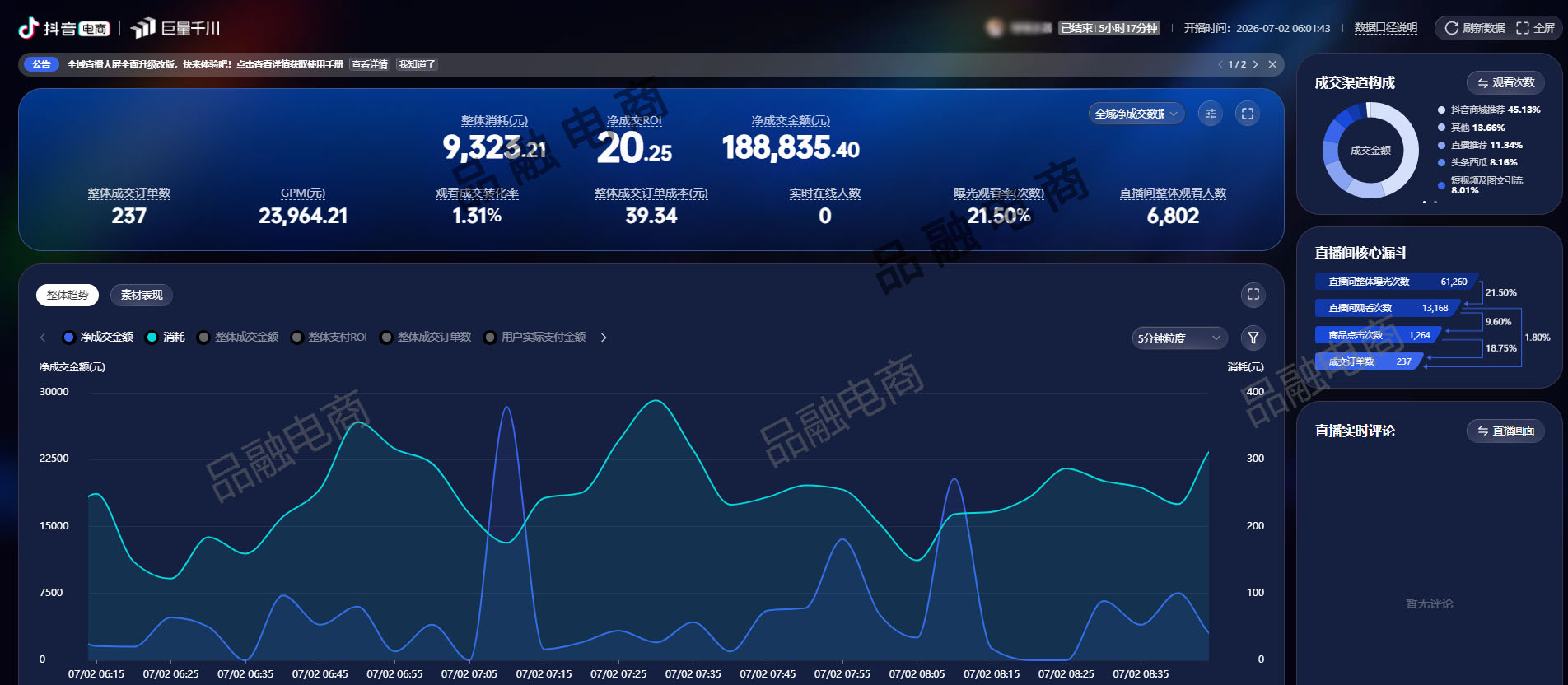Click the 刷新数据 refresh icon
This screenshot has height=685, width=1568.
(1451, 28)
